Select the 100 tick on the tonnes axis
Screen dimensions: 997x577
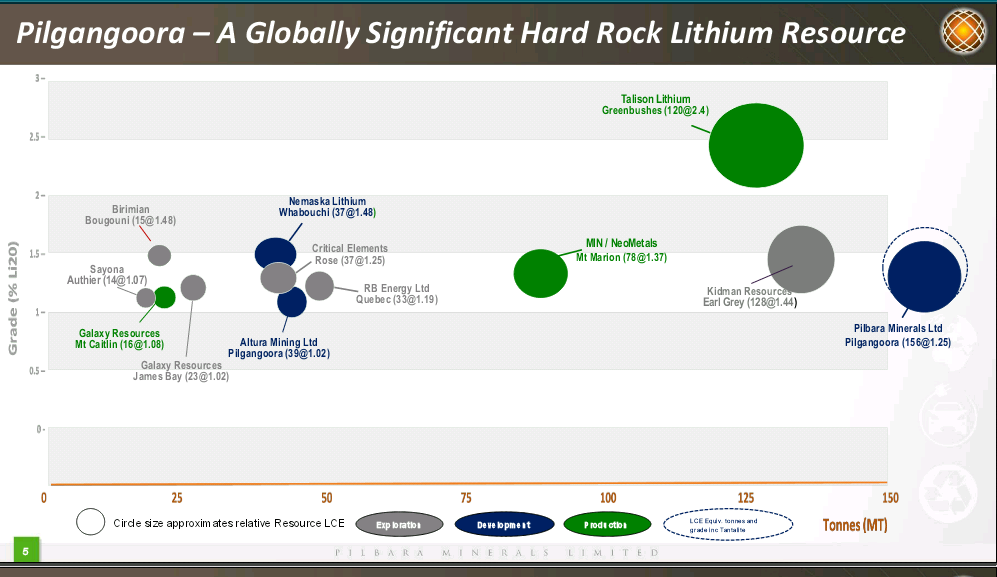(608, 498)
